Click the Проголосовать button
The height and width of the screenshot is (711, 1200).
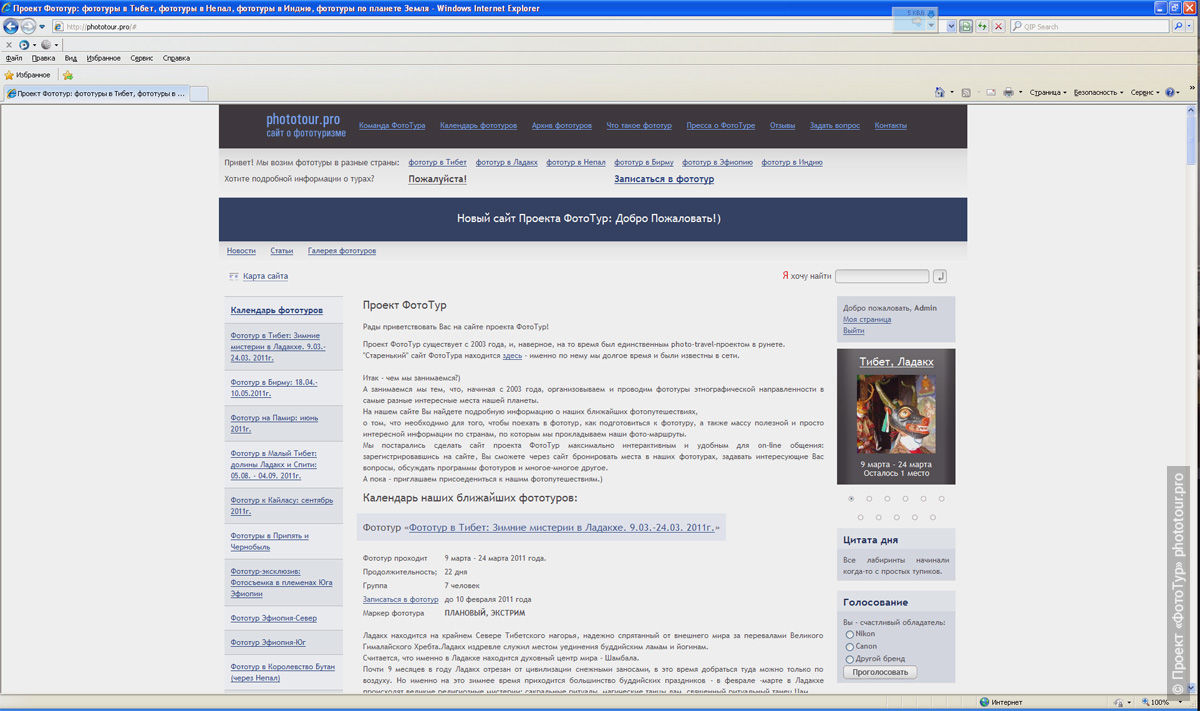click(880, 672)
